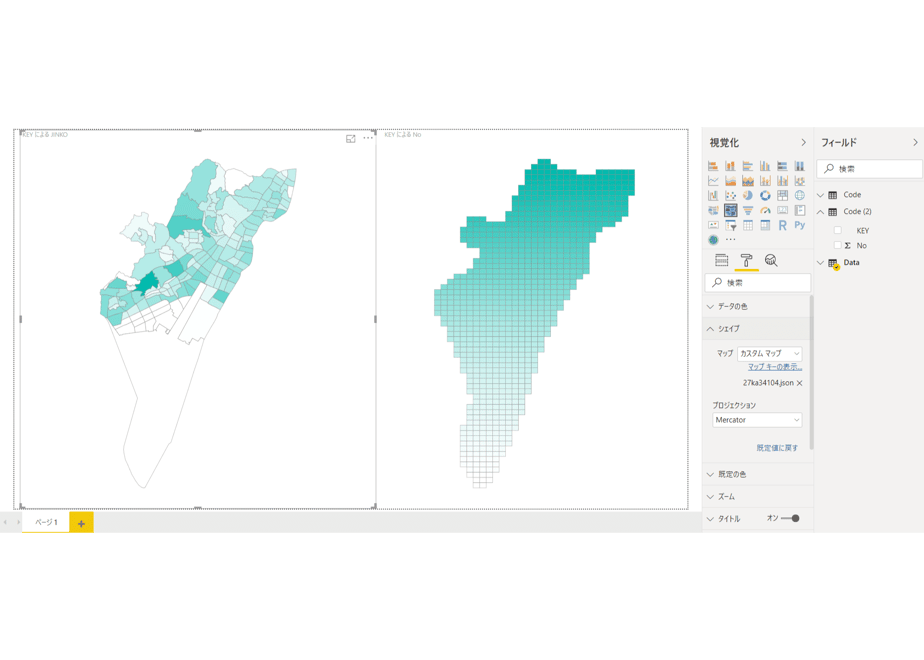Select the line chart visual
This screenshot has width=924, height=660.
(713, 181)
